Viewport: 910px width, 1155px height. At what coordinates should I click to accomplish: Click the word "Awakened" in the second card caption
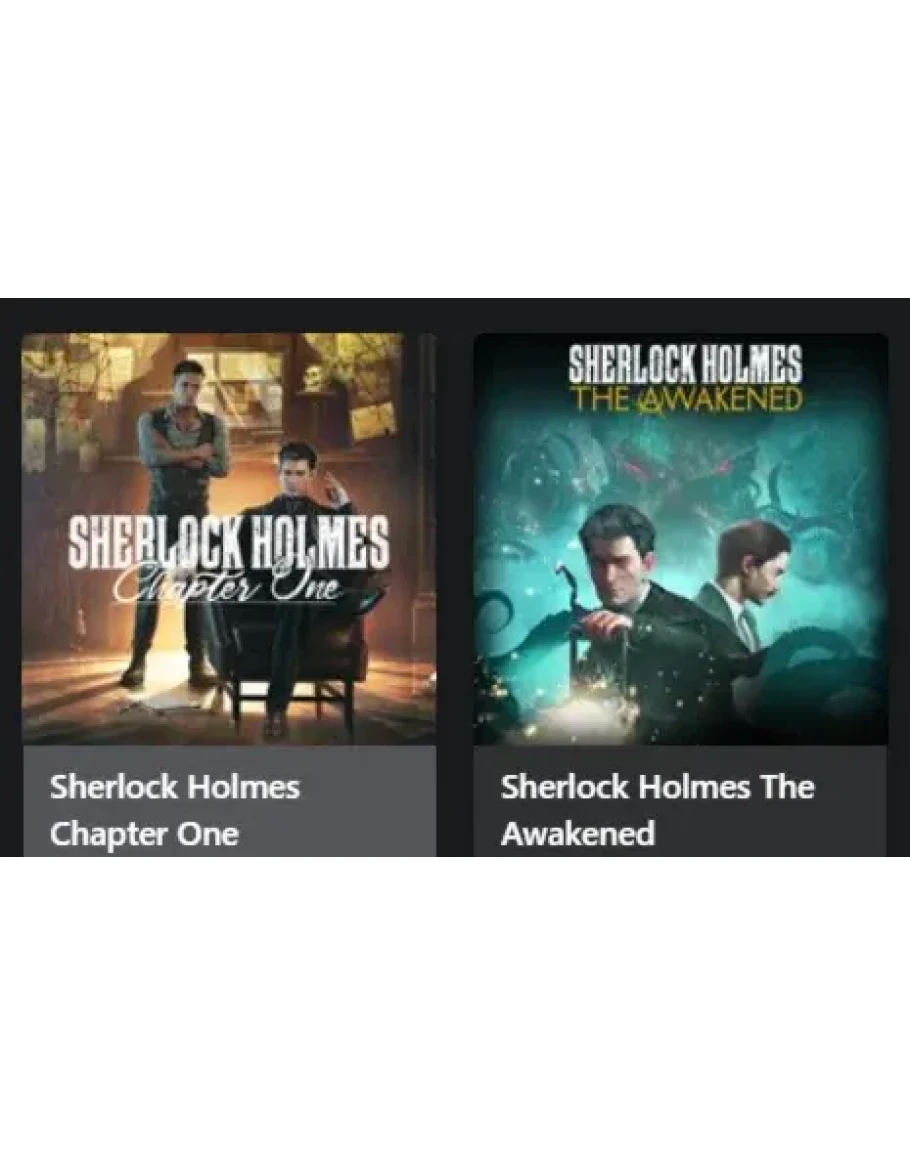578,834
